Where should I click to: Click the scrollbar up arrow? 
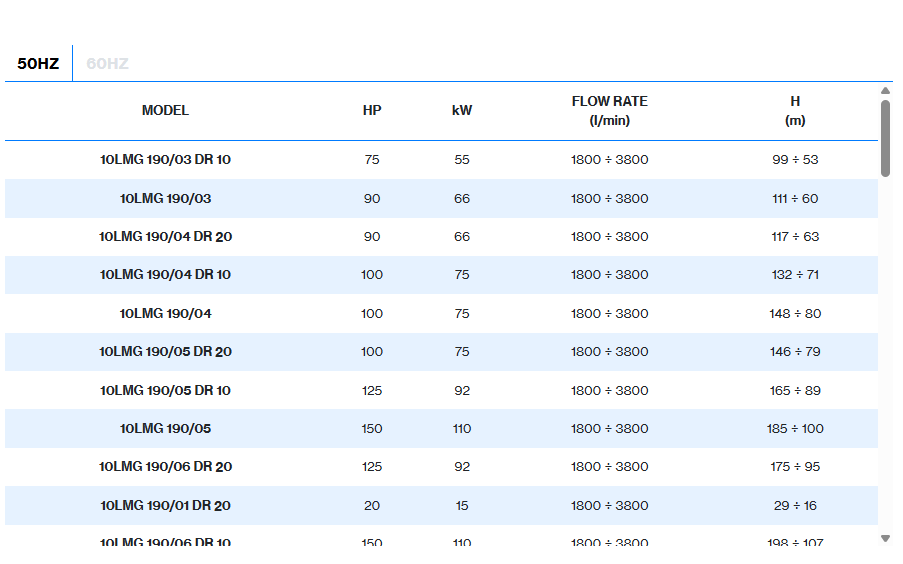(885, 91)
